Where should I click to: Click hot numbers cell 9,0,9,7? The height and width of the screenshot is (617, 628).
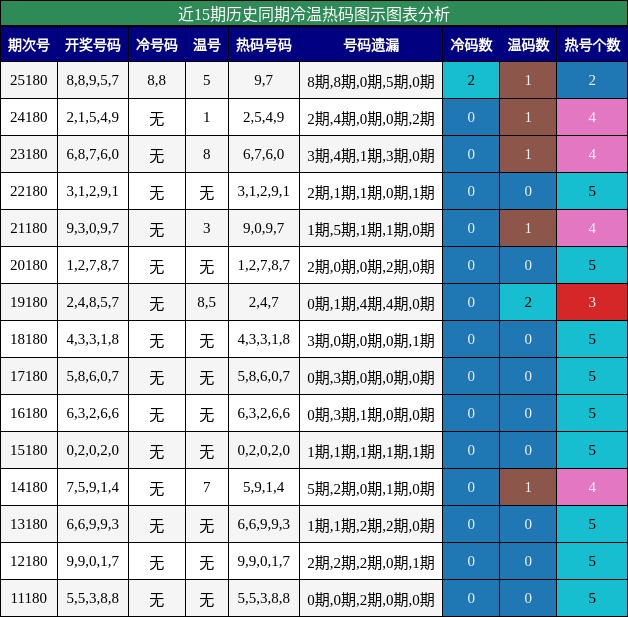click(264, 228)
